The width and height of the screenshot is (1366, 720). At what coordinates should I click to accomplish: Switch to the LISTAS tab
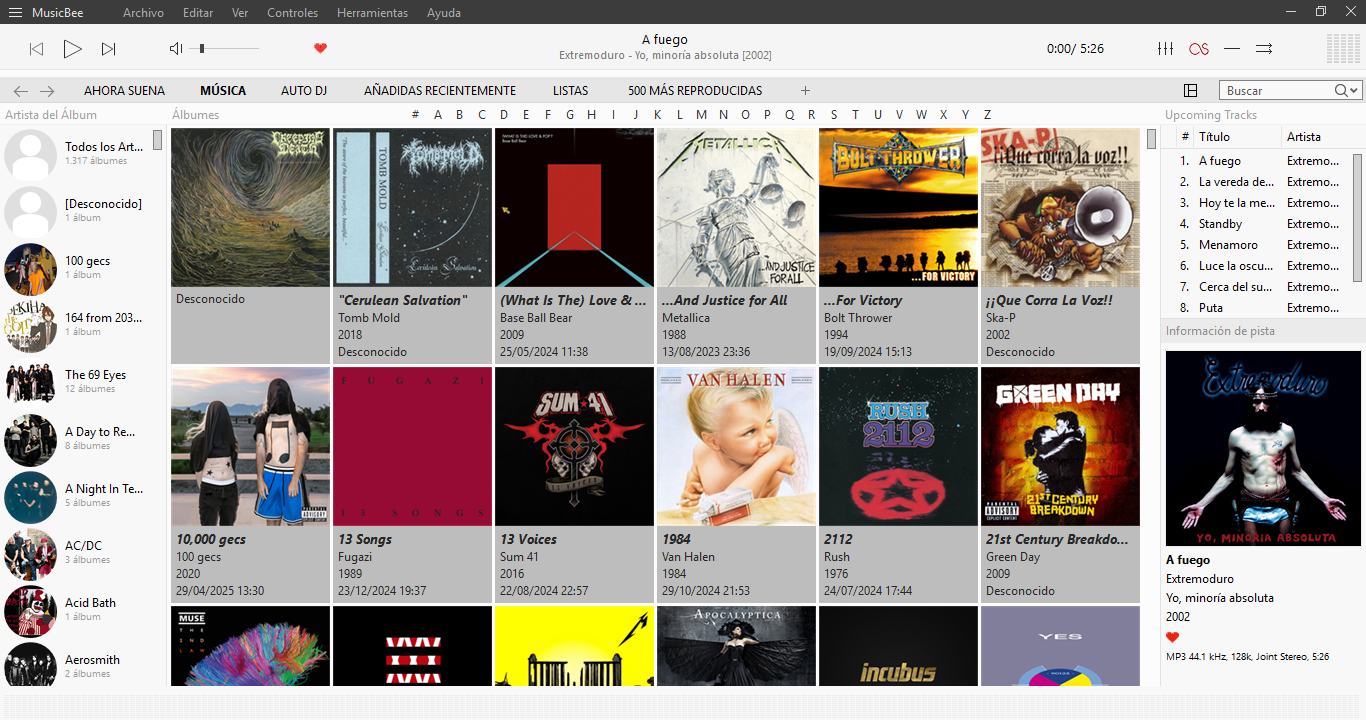(570, 90)
